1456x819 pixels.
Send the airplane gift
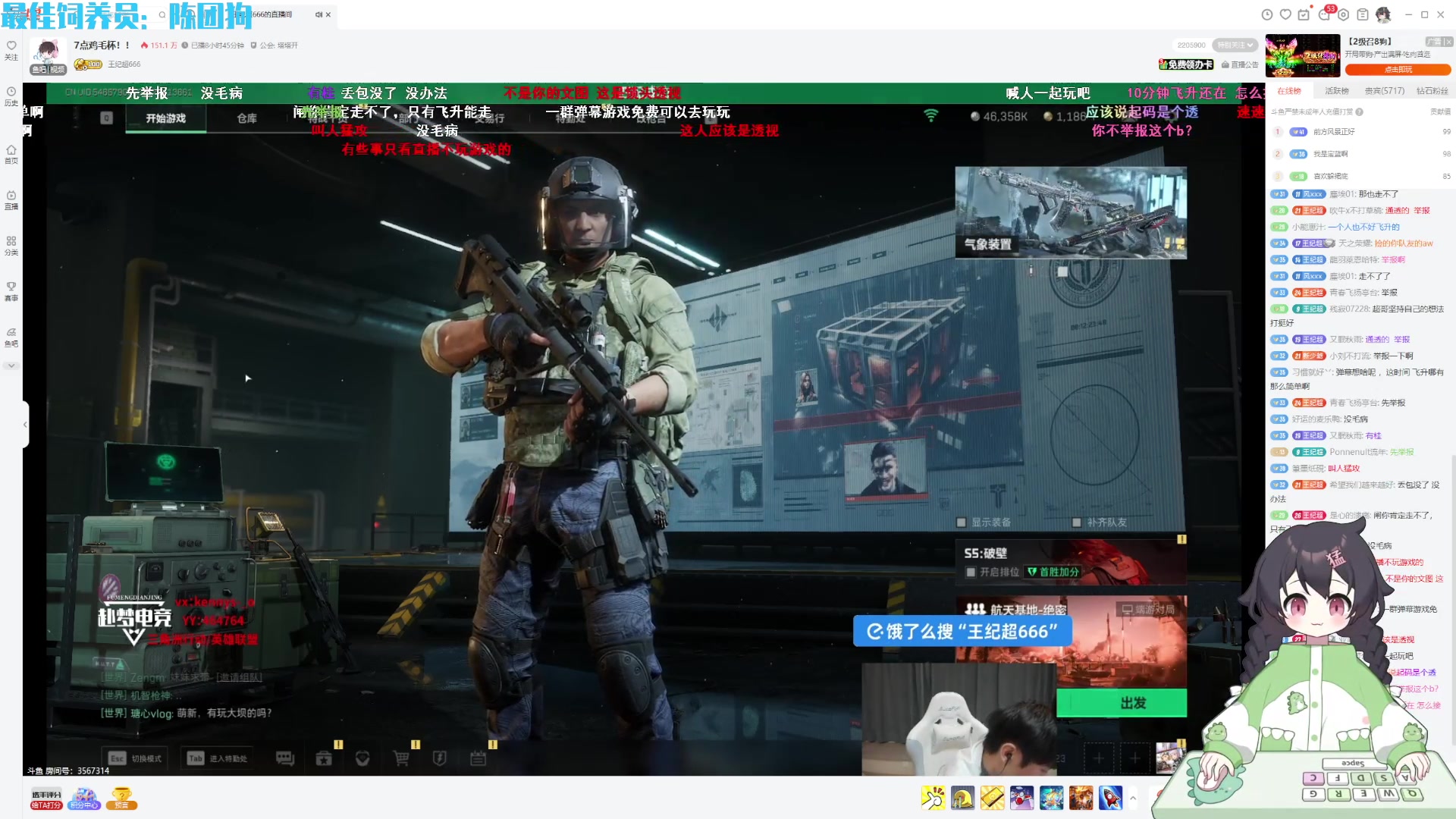coord(1022,798)
